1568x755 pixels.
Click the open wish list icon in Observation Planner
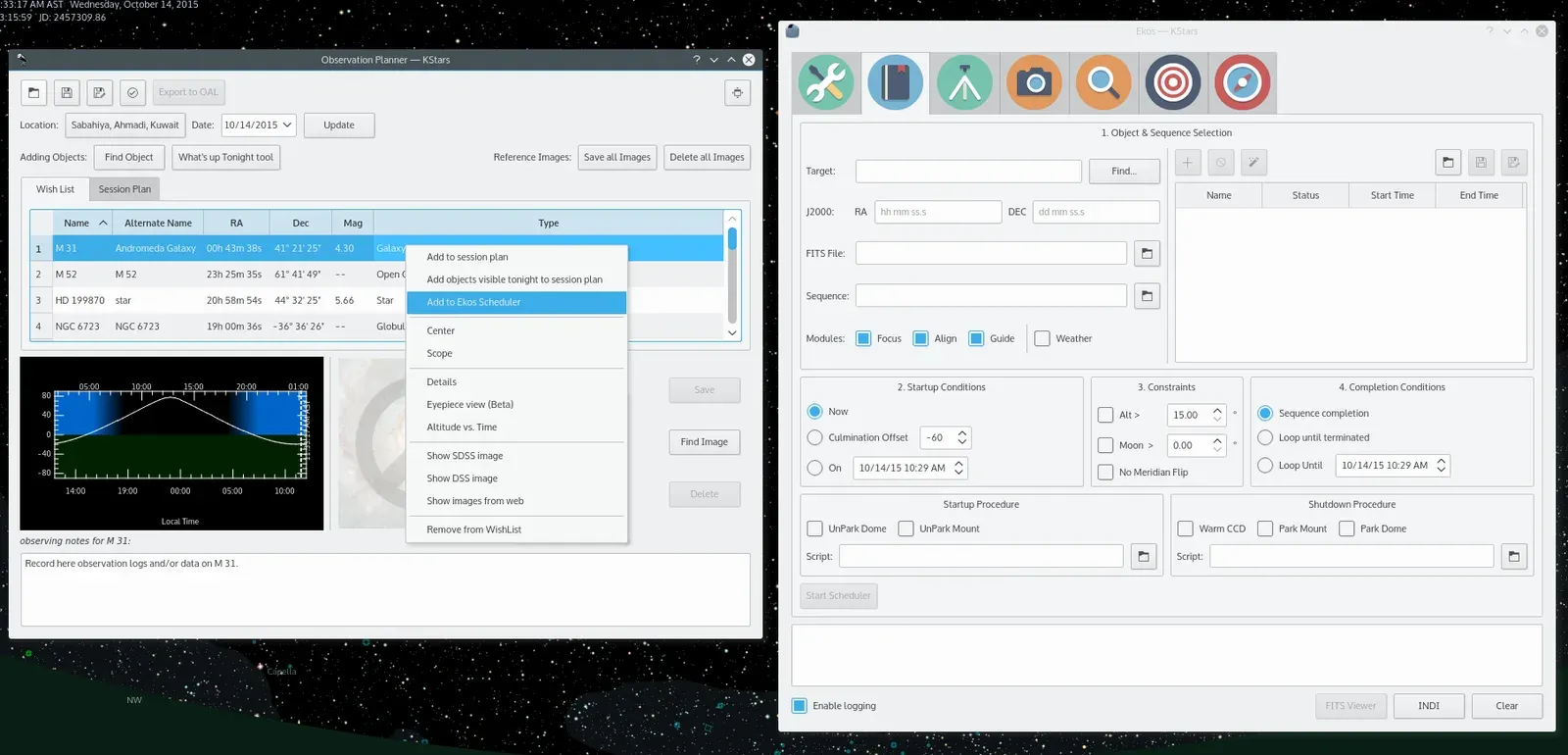coord(34,92)
